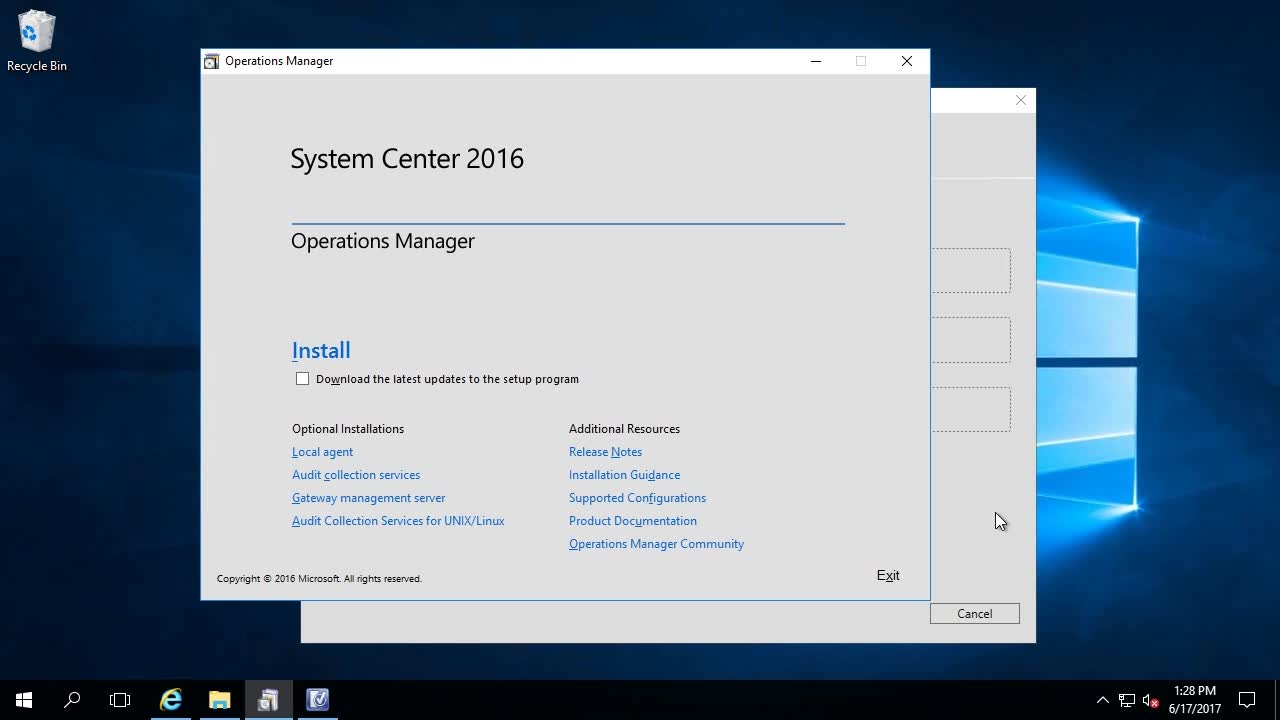Image resolution: width=1280 pixels, height=720 pixels.
Task: Open the Local agent installation link
Action: (x=322, y=452)
